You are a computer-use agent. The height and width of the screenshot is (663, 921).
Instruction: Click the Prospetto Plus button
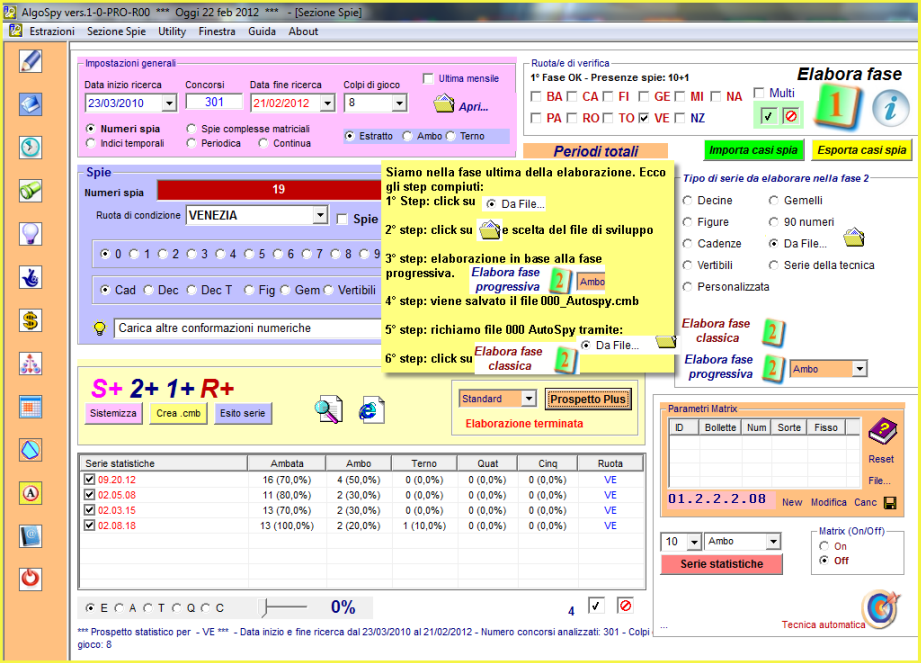[588, 399]
